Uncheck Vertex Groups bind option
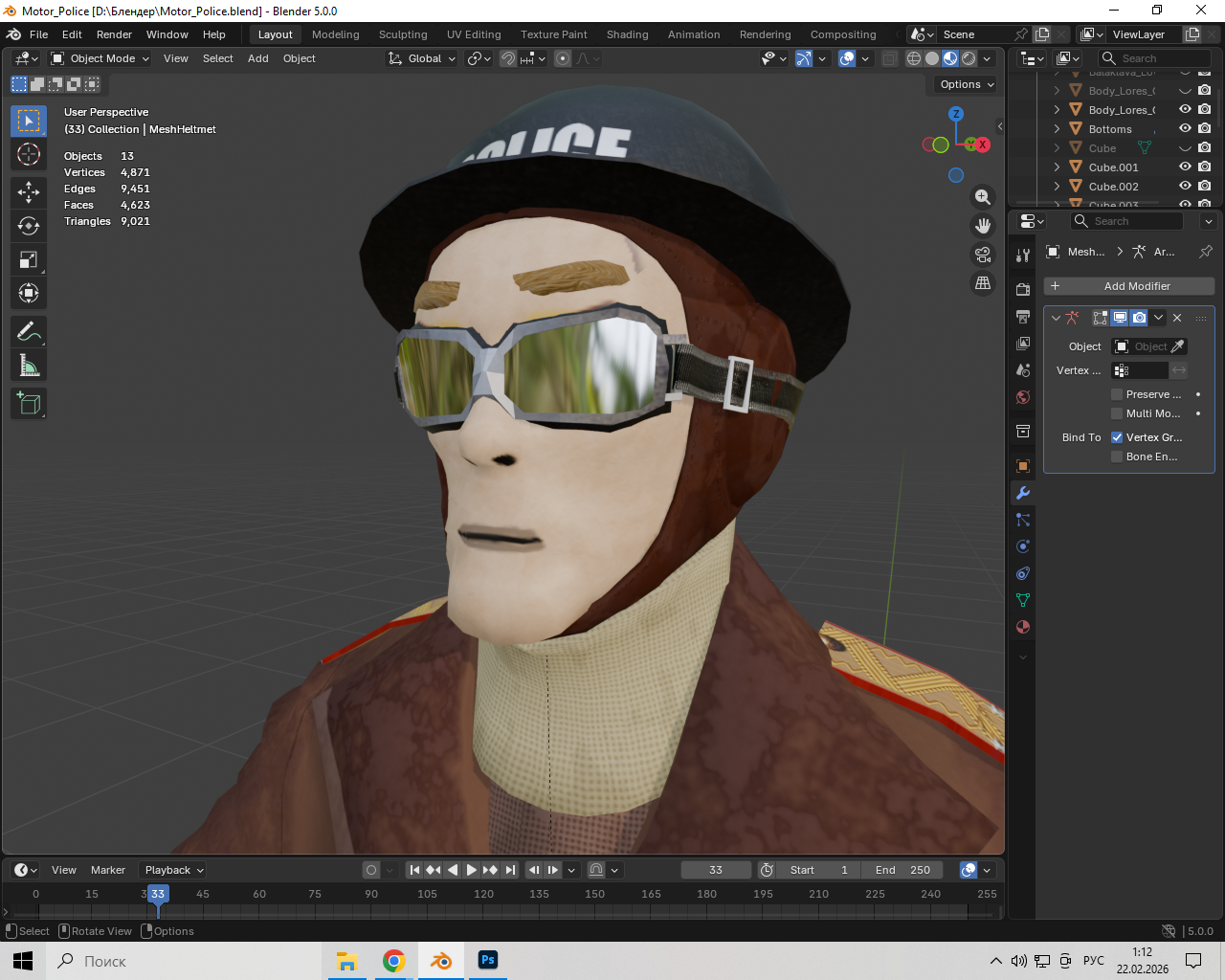This screenshot has width=1225, height=980. (x=1117, y=437)
